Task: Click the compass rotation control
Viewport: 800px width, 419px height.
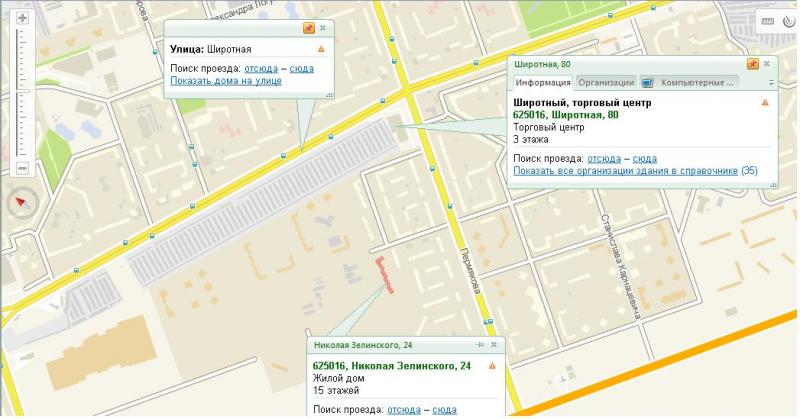Action: 21,204
